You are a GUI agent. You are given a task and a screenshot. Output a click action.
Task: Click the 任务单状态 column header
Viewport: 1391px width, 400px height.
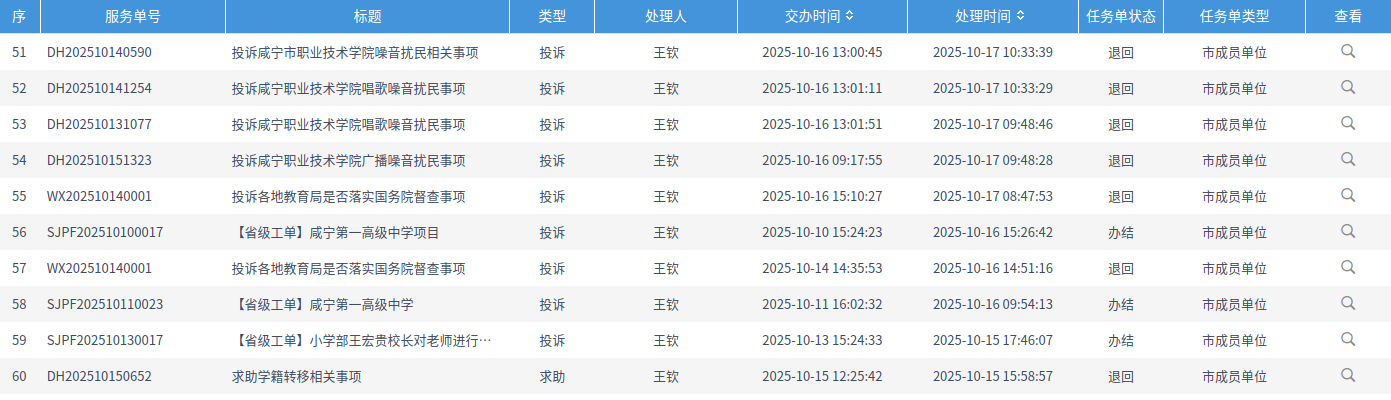pyautogui.click(x=1120, y=16)
